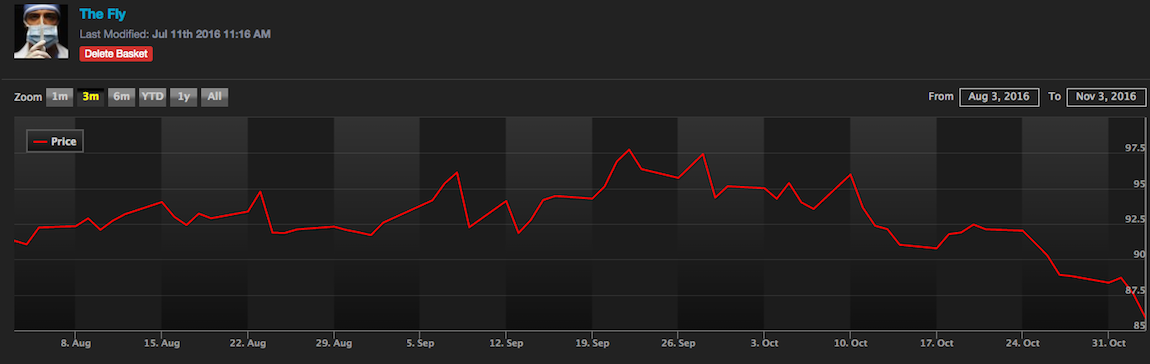Viewport: 1150px width, 364px height.
Task: Click the 97.5 price axis label
Action: coord(1134,148)
